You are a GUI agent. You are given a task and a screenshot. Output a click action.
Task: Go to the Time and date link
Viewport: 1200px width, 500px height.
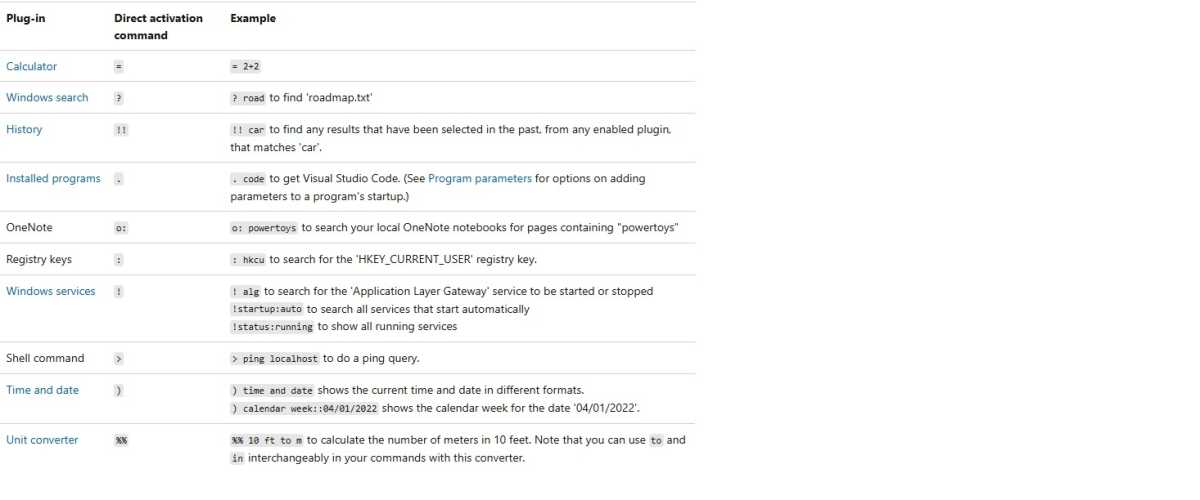pos(42,390)
